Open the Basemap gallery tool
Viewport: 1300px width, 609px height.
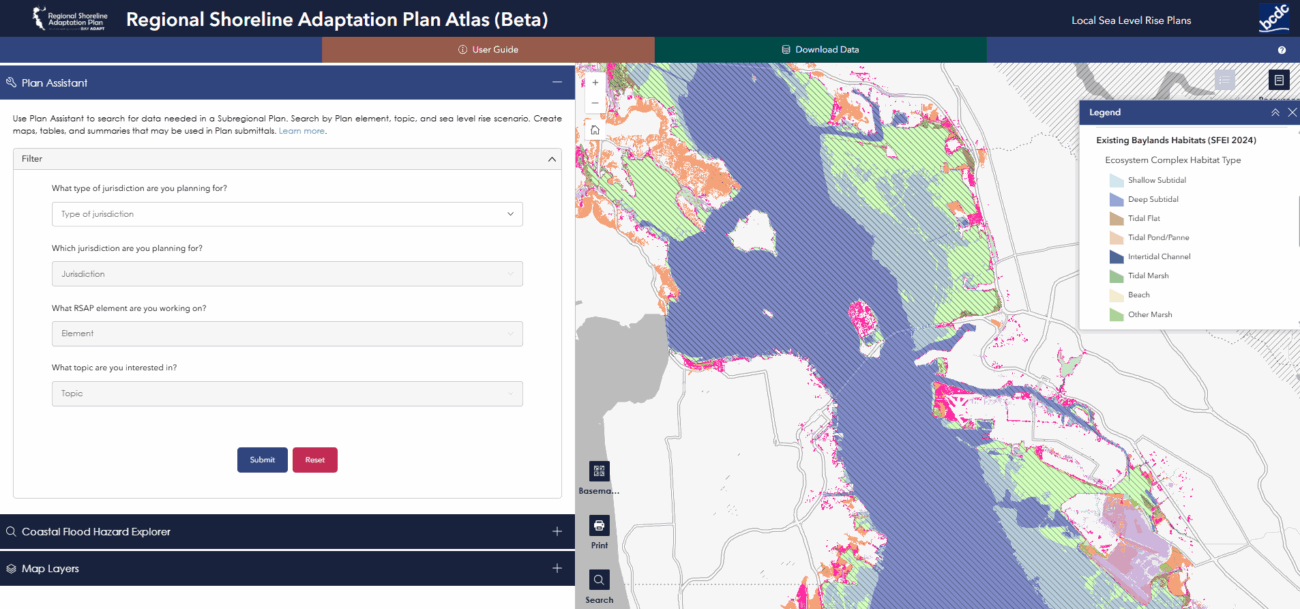pyautogui.click(x=599, y=472)
